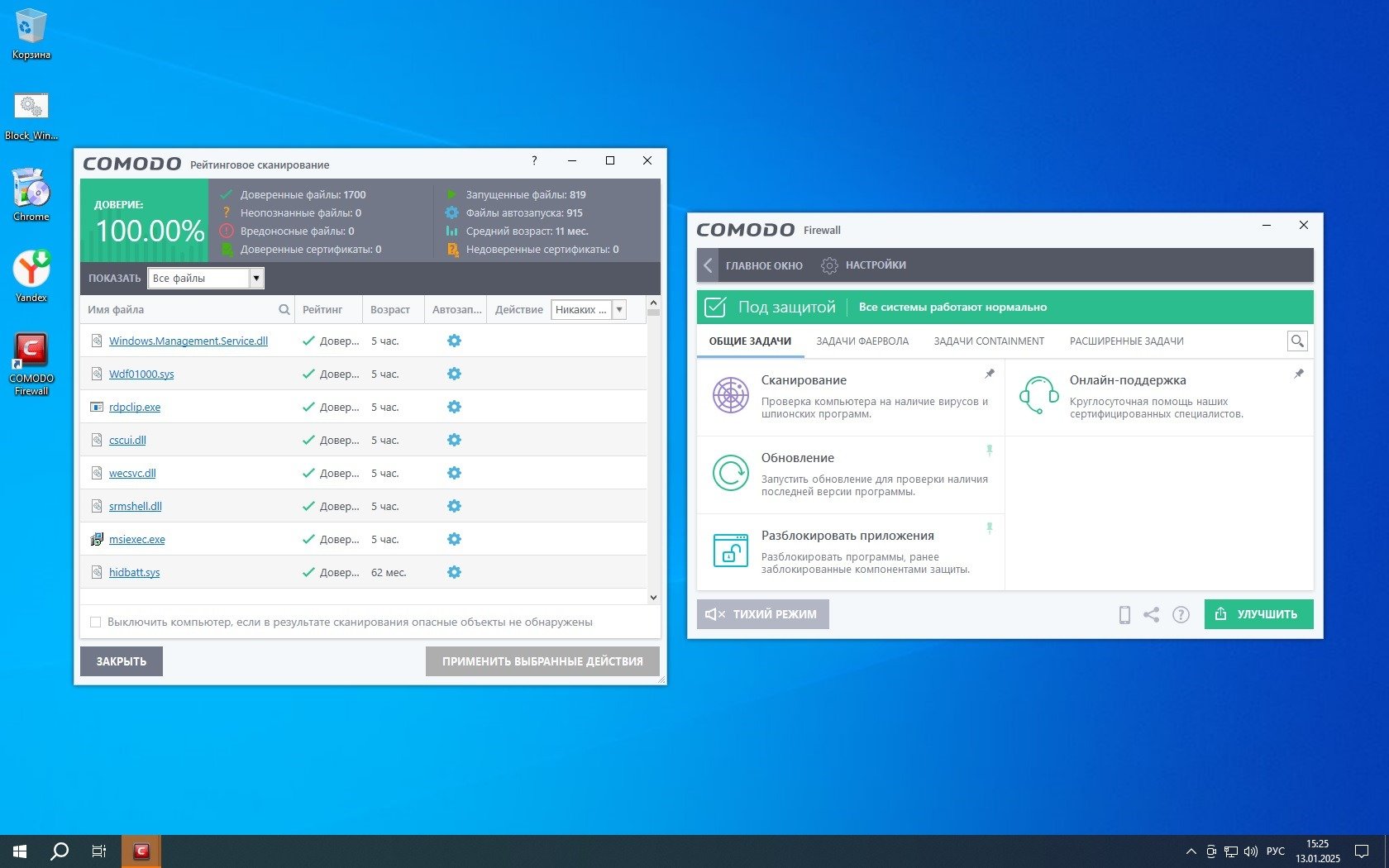
Task: Click the share icon in Firewall footer
Action: point(1151,614)
